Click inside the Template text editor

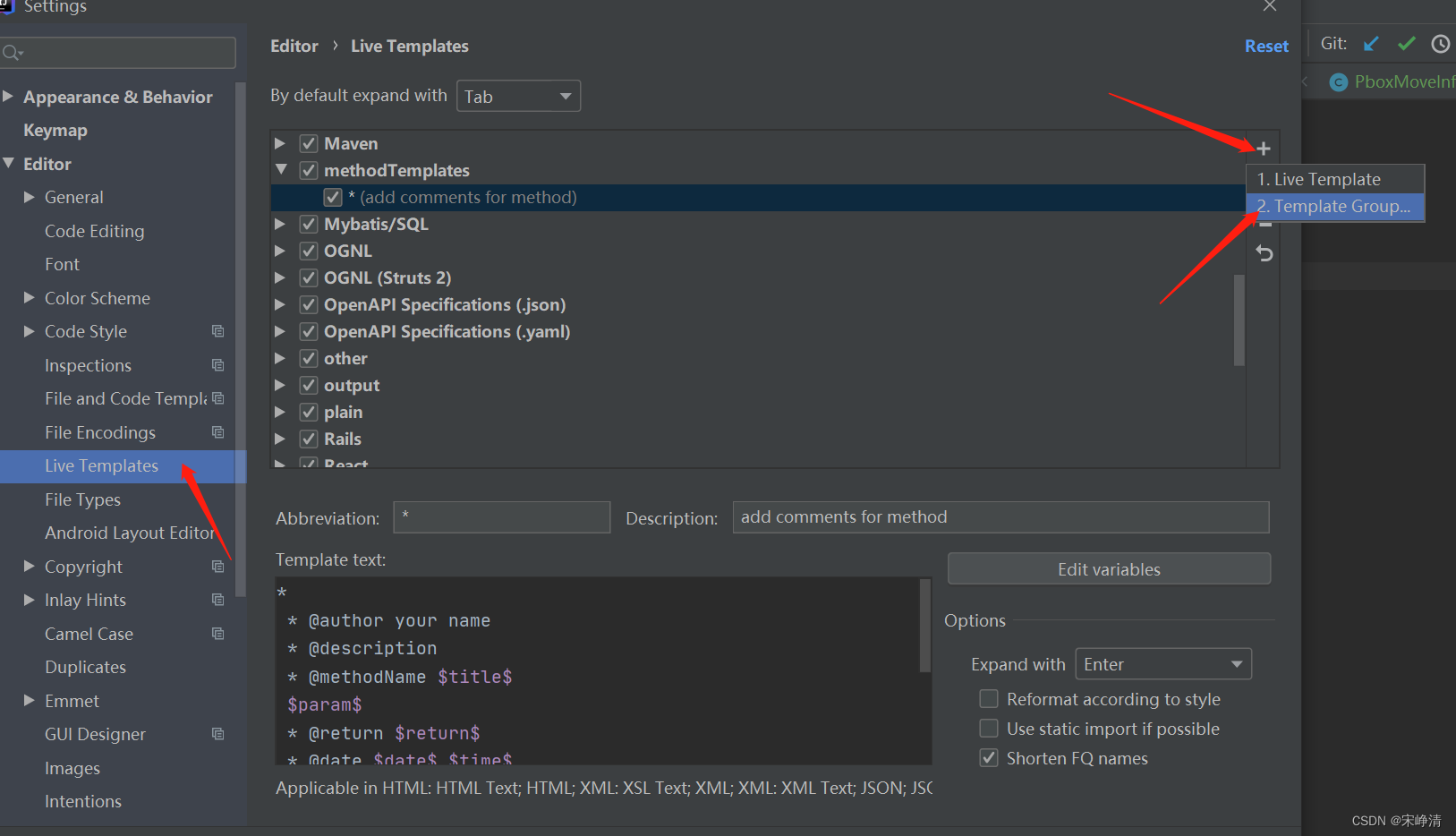click(597, 671)
